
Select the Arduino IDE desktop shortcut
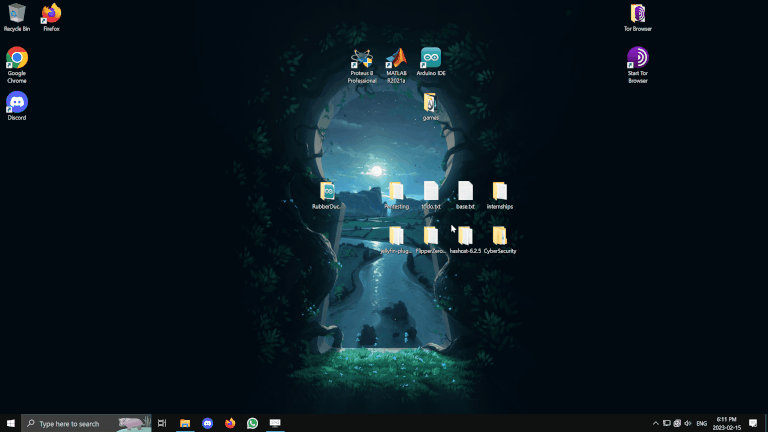[431, 62]
